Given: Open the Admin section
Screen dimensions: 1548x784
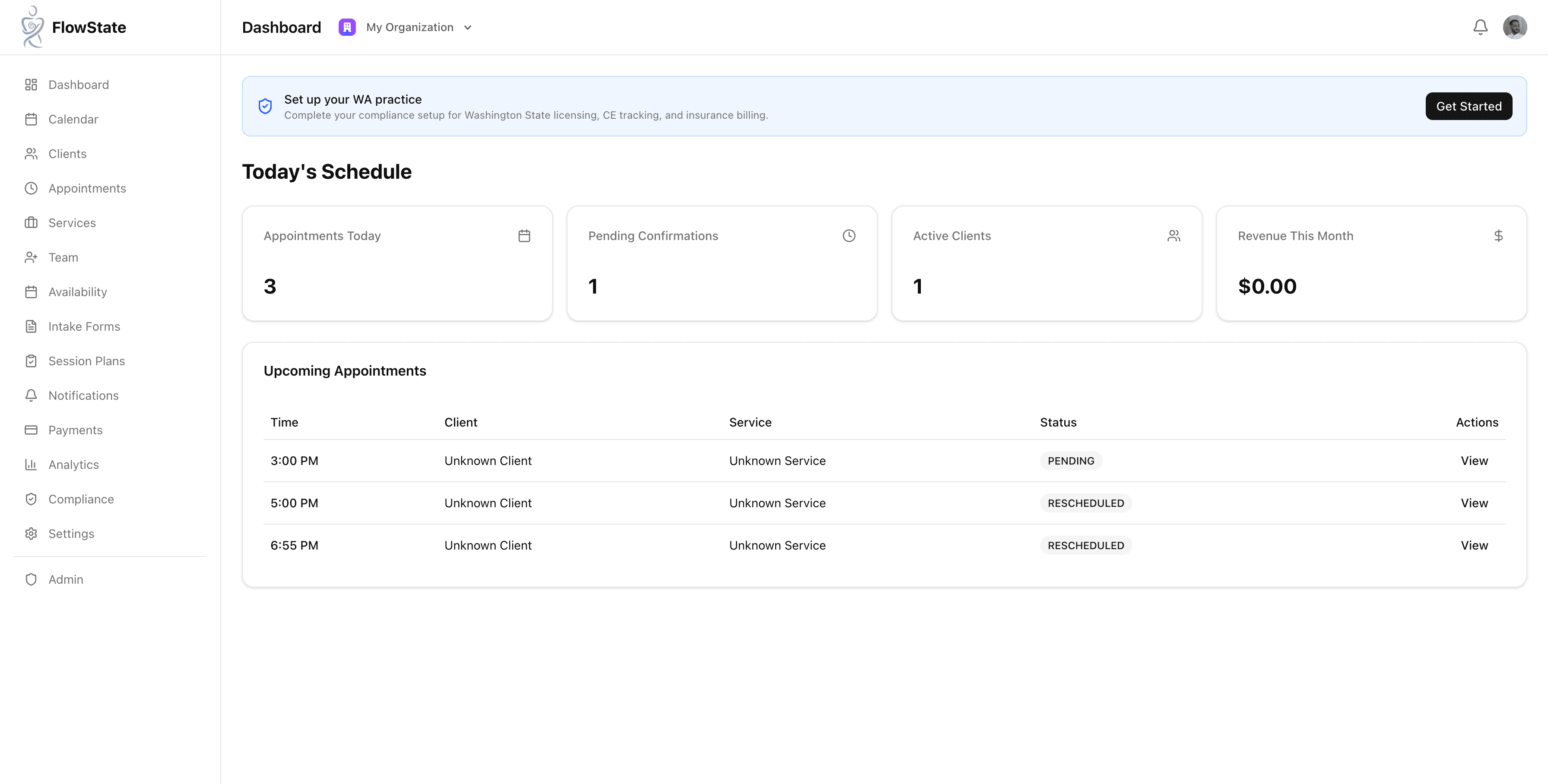Looking at the screenshot, I should pos(66,579).
